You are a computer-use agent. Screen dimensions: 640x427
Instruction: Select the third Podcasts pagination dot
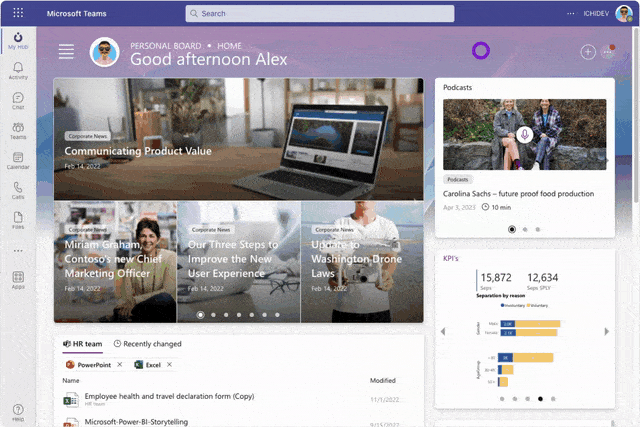538,229
